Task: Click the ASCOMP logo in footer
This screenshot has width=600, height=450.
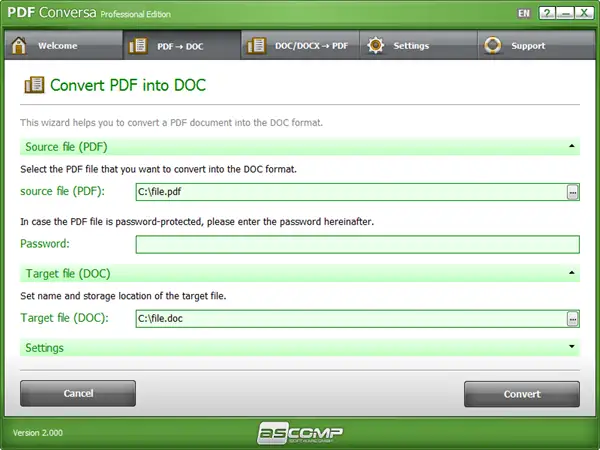Action: pos(300,433)
